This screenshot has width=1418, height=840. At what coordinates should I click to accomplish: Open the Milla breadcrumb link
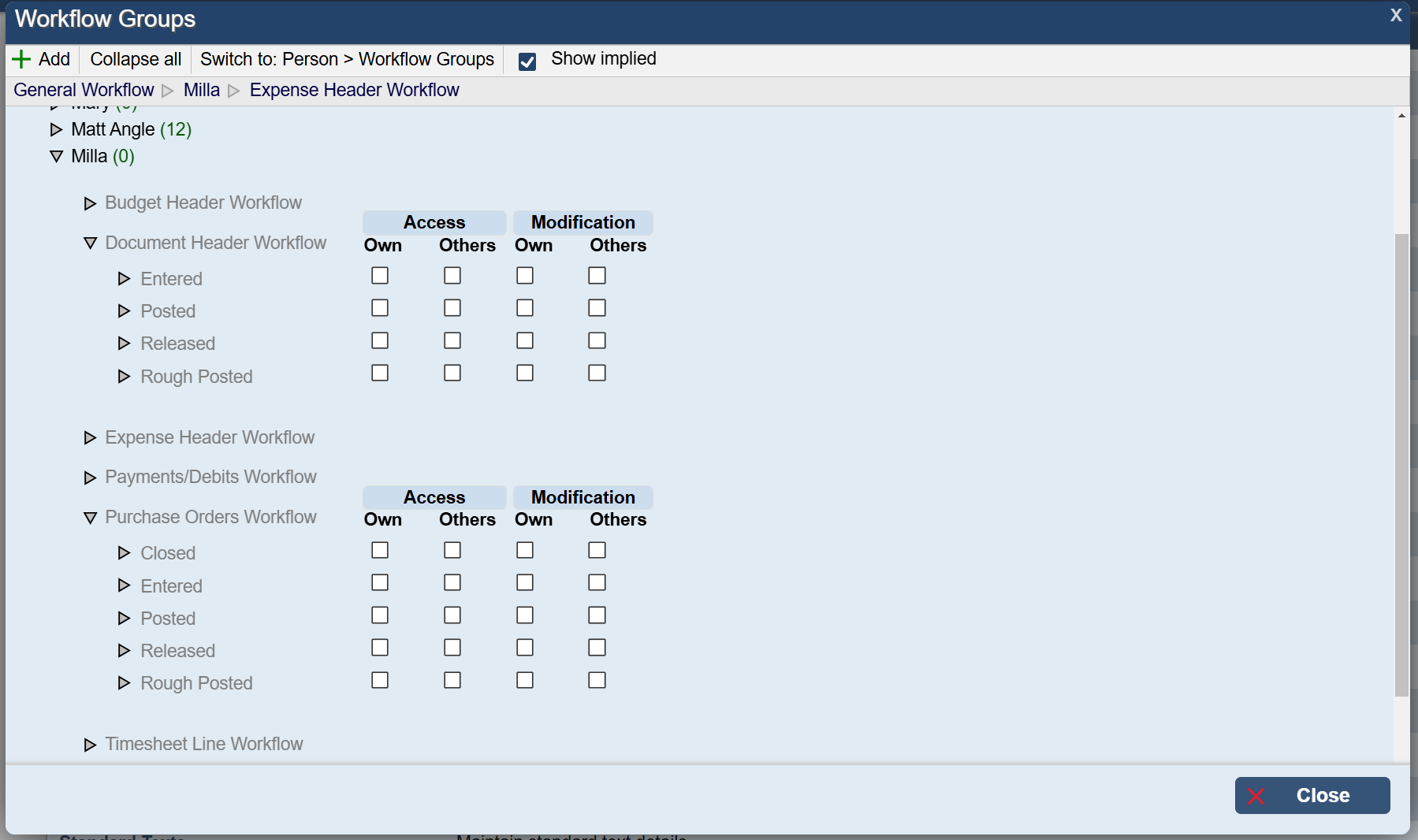(x=201, y=90)
